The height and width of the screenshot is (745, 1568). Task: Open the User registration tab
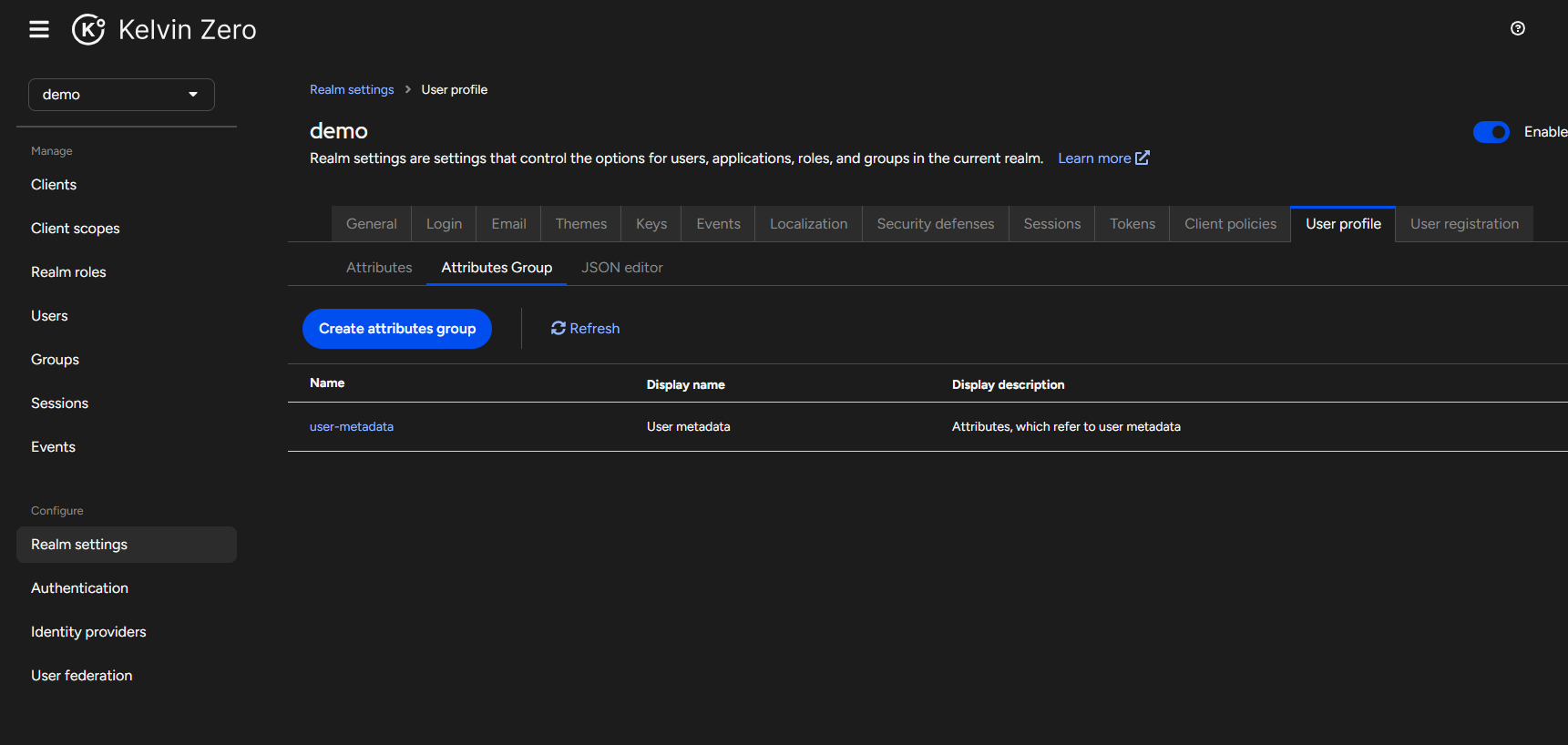1464,224
